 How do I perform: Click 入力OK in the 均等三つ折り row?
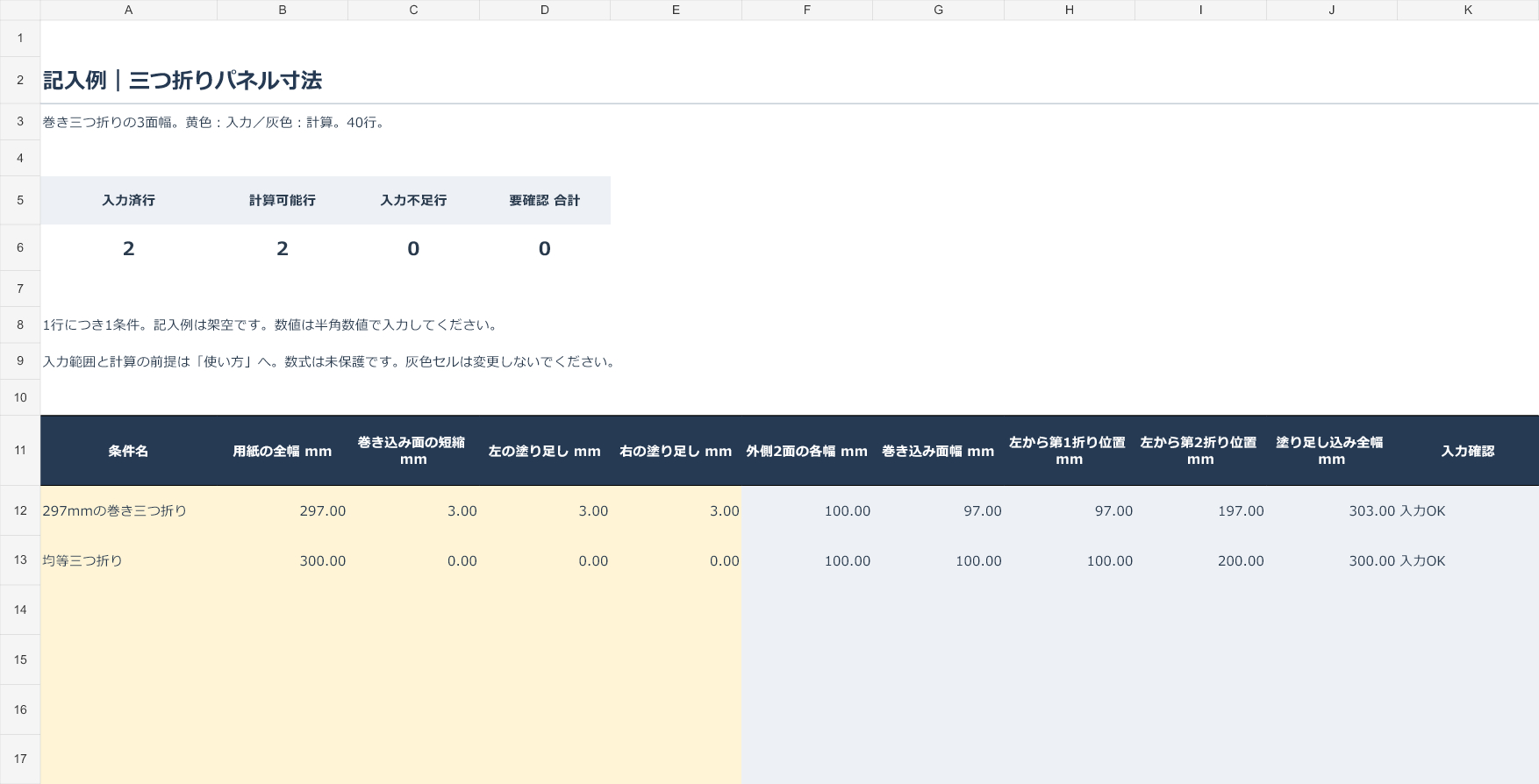point(1468,560)
